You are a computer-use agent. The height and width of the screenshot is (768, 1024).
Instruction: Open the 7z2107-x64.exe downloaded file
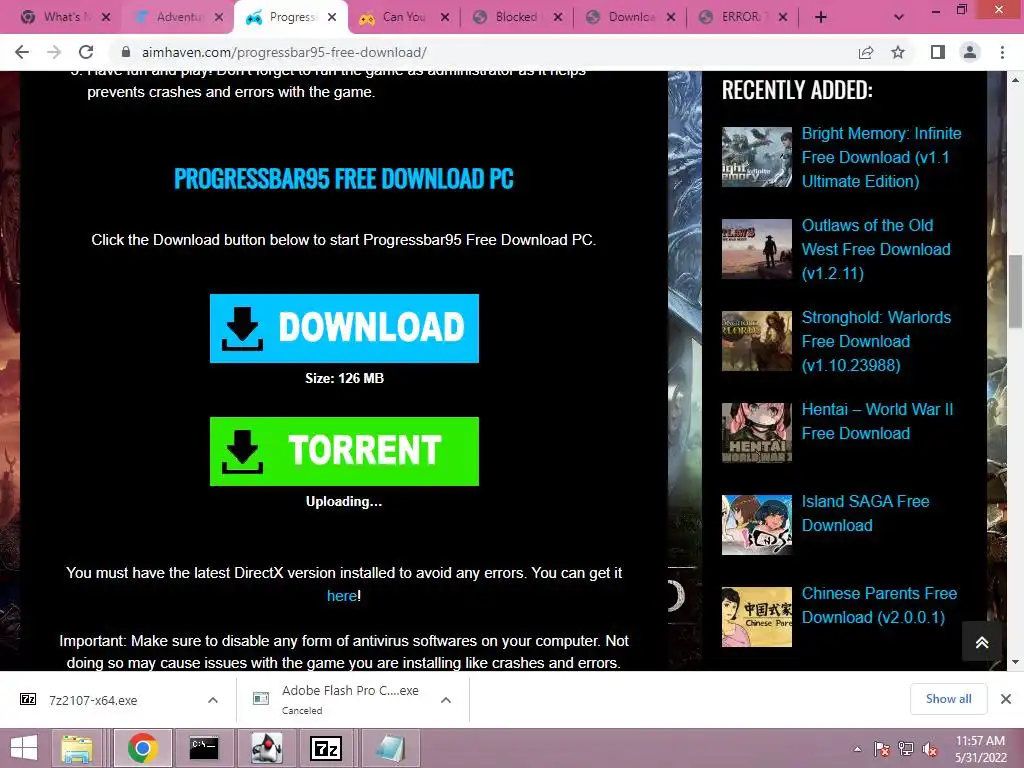93,700
